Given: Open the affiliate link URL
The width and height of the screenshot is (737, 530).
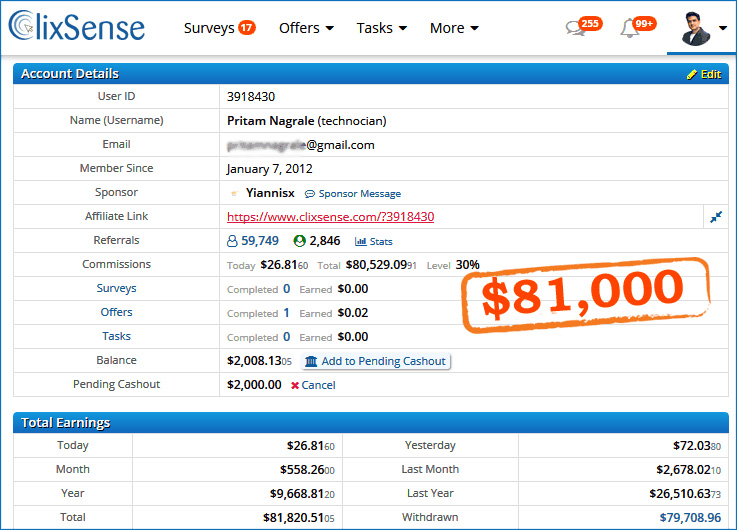Looking at the screenshot, I should (330, 217).
